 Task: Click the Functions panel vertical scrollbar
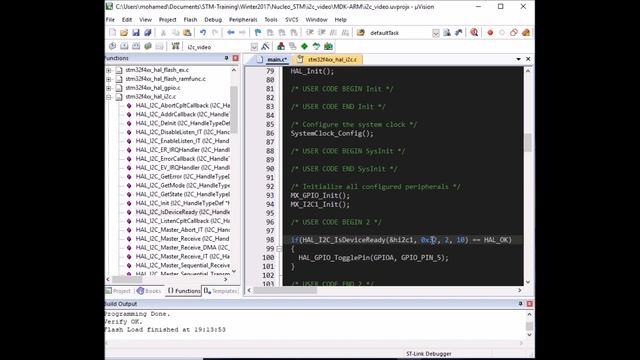tap(234, 110)
